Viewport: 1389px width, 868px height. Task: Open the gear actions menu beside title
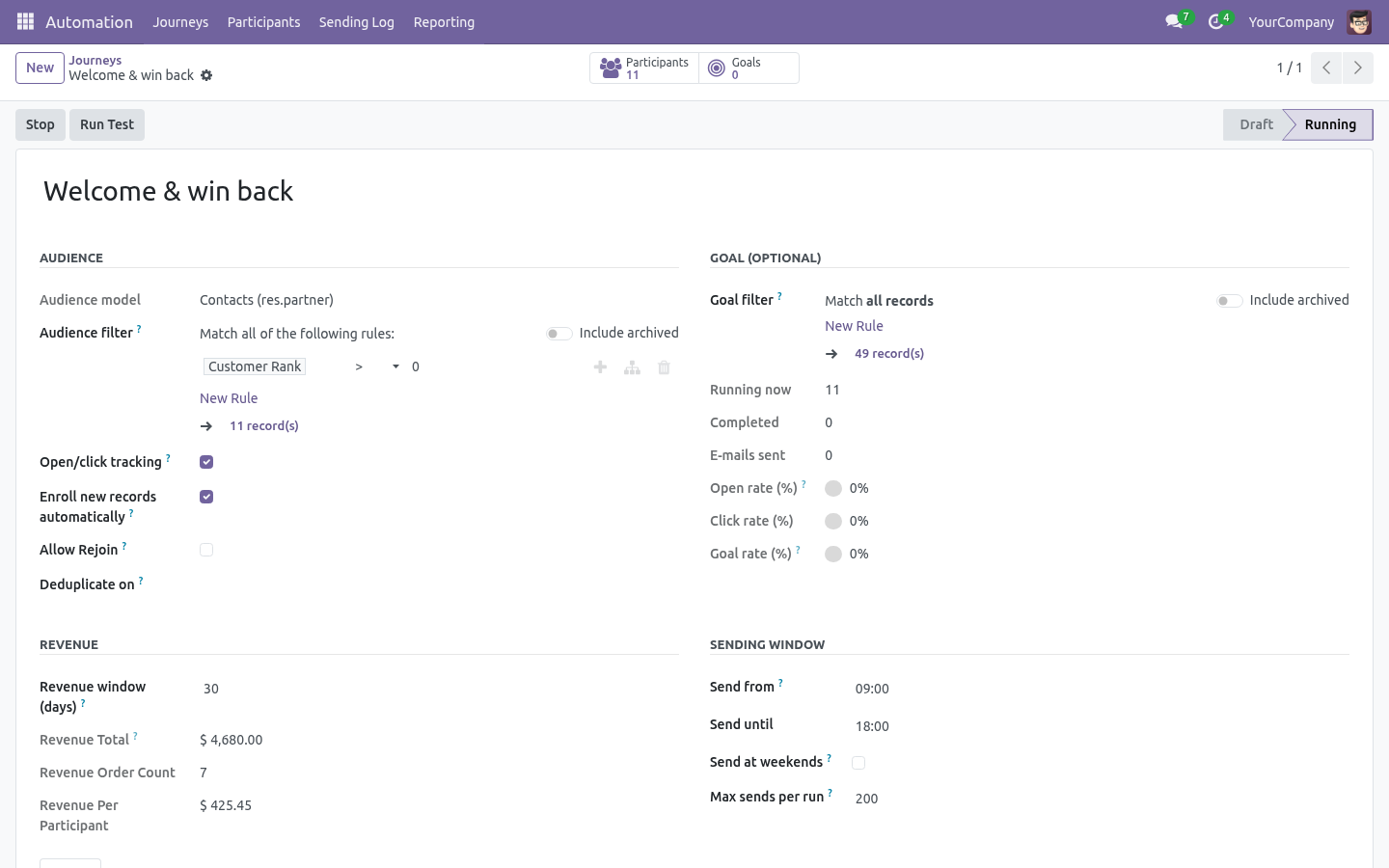pyautogui.click(x=206, y=75)
